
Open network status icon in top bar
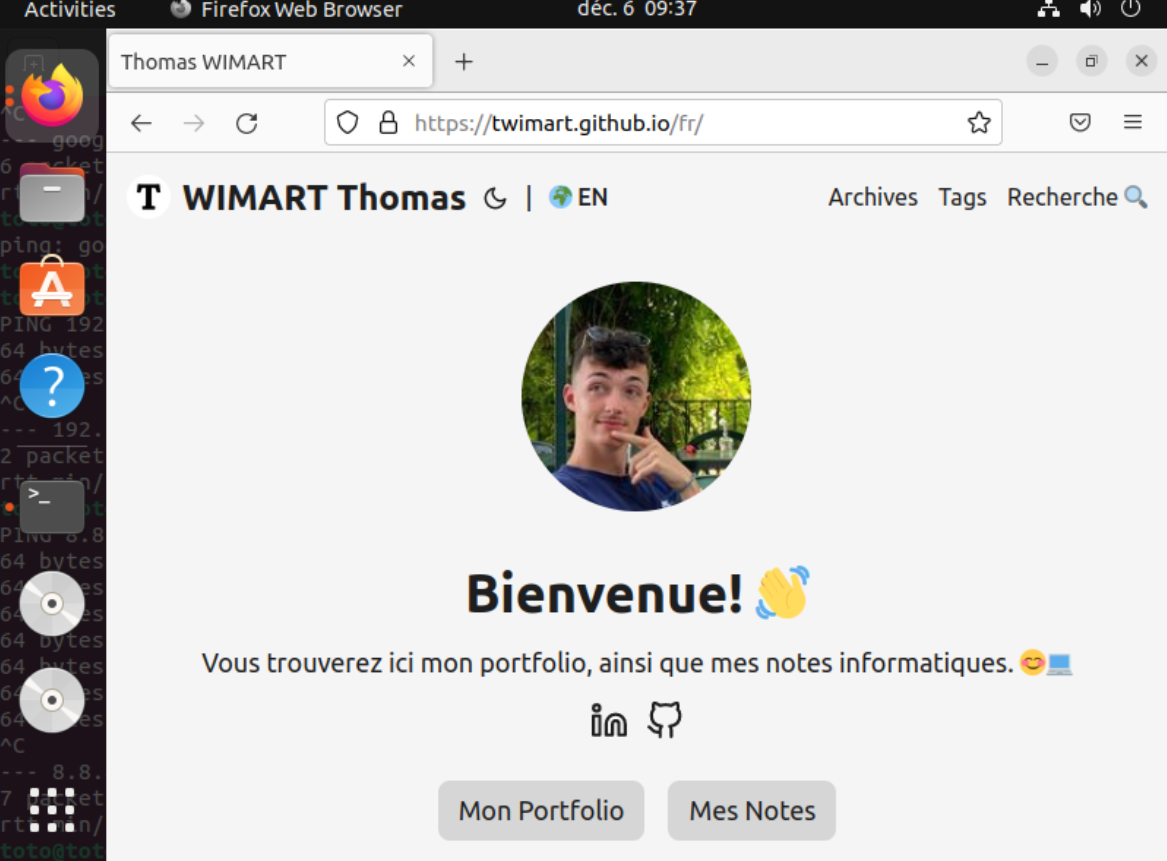[1049, 10]
